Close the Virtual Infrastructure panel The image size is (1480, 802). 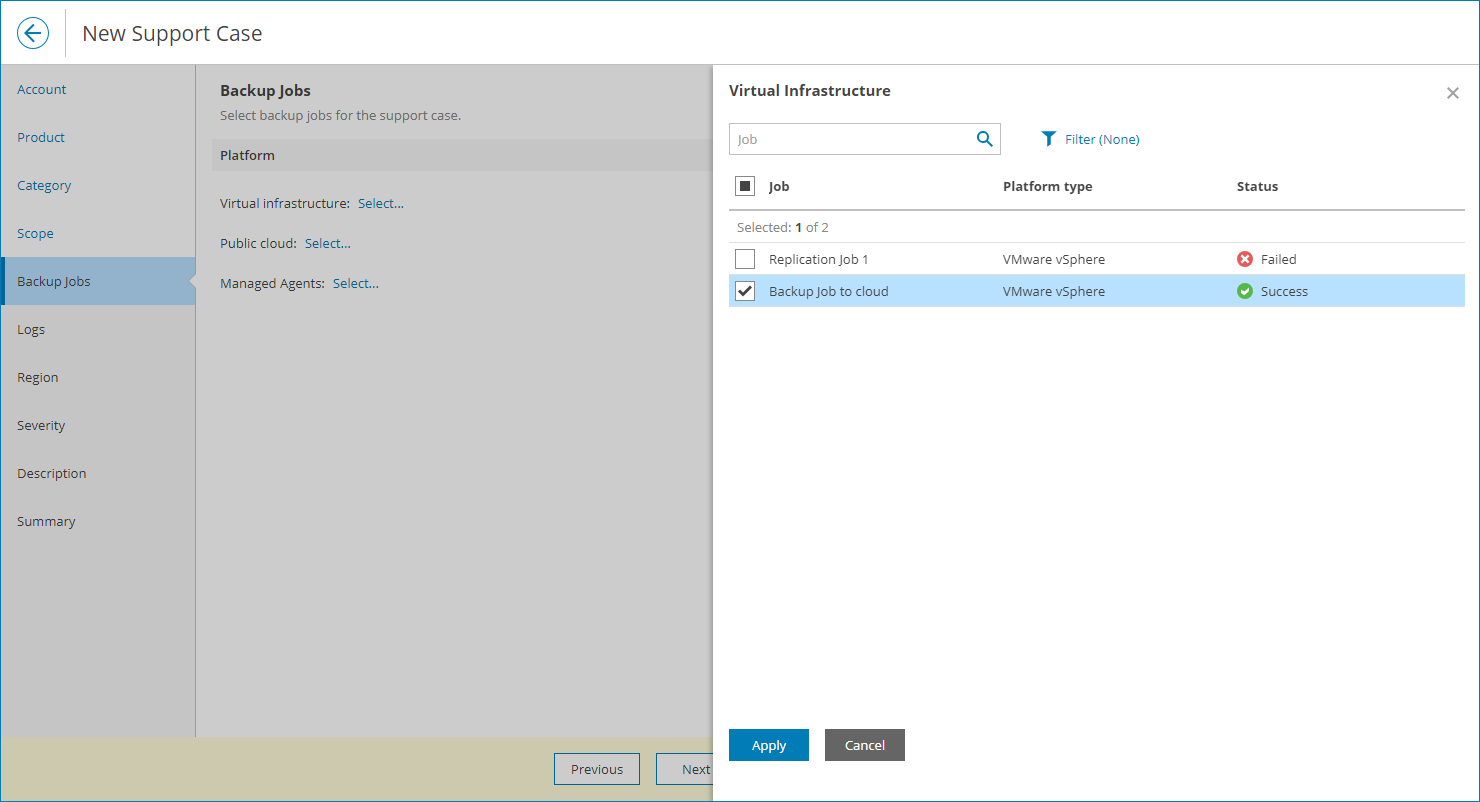pyautogui.click(x=1452, y=93)
